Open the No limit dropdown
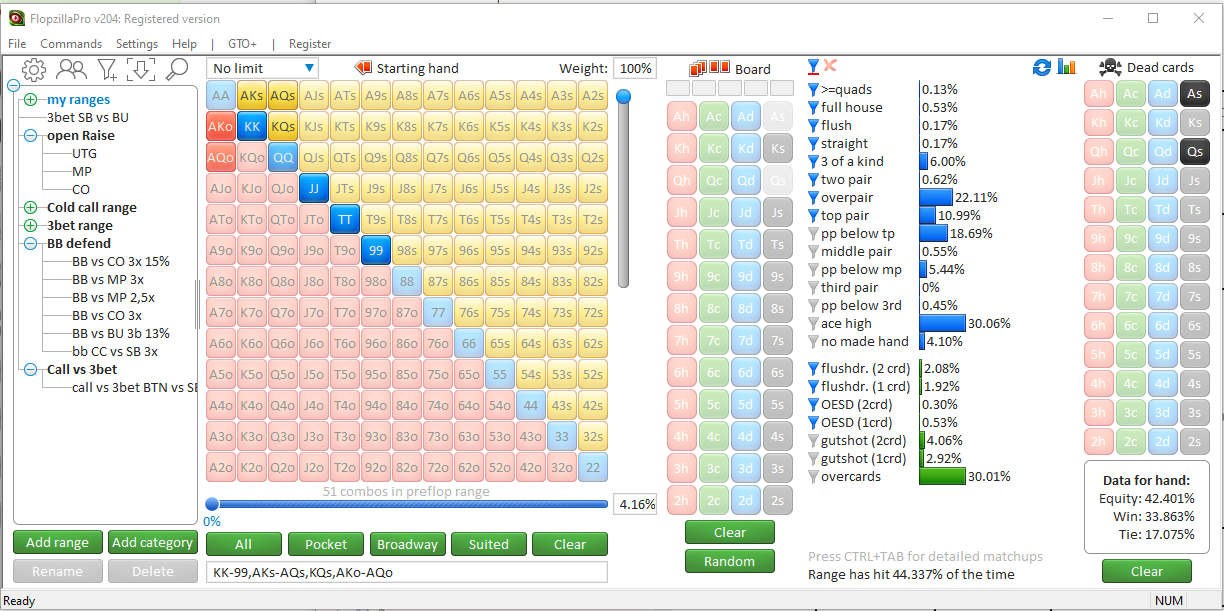Image resolution: width=1224 pixels, height=611 pixels. click(263, 68)
